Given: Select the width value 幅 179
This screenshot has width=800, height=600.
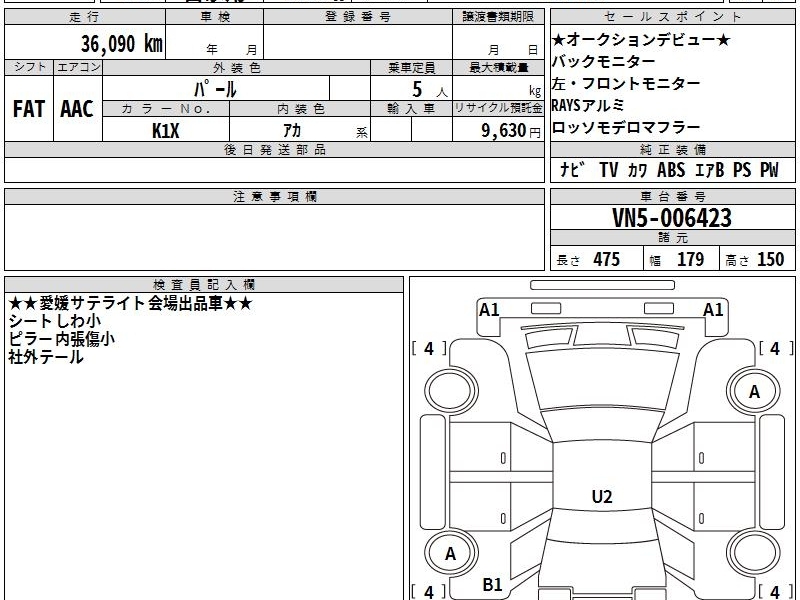Looking at the screenshot, I should click(x=677, y=259).
